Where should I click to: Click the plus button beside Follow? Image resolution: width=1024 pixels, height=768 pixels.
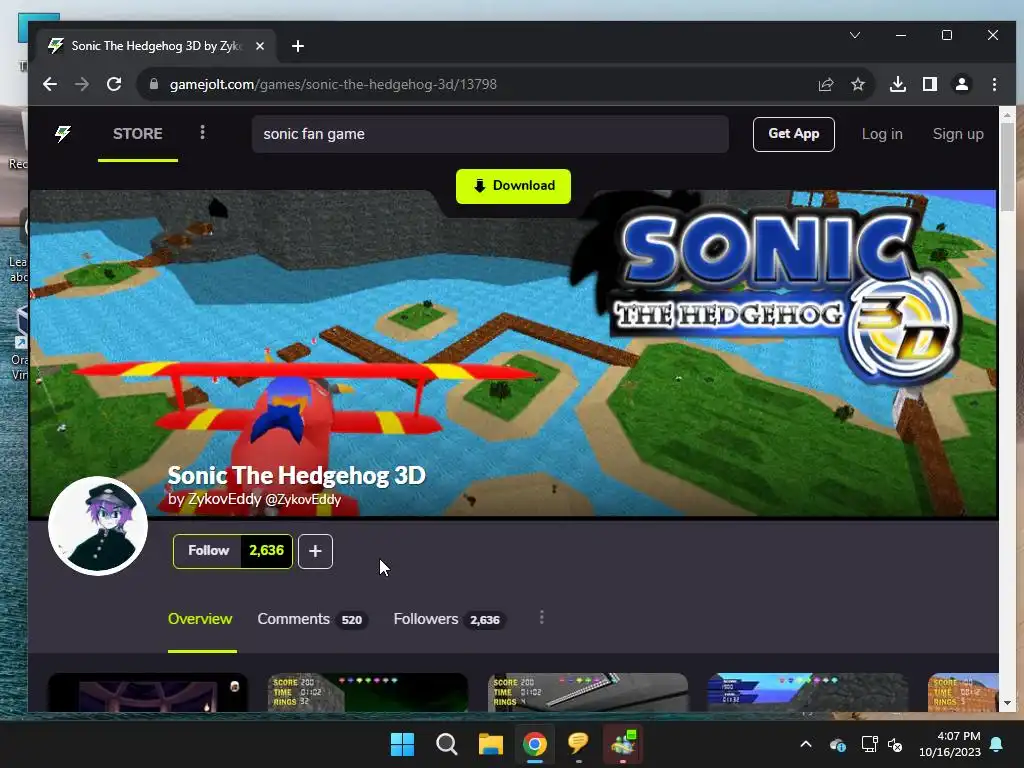point(315,551)
